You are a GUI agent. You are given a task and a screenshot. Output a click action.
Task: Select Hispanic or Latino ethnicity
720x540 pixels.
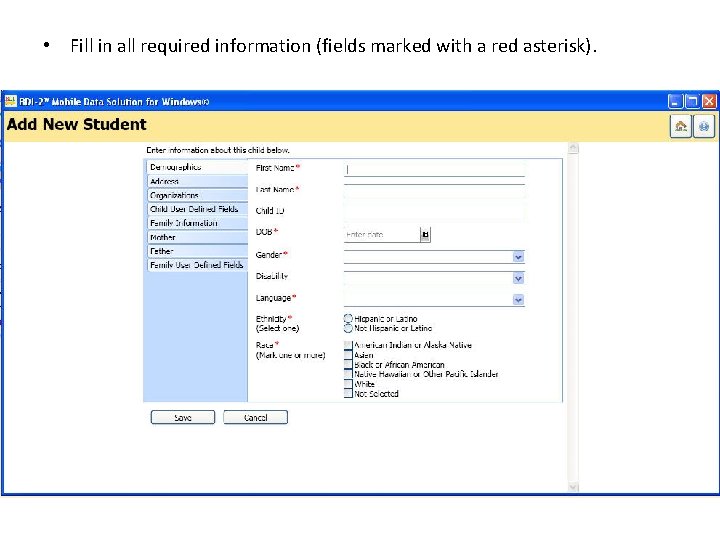coord(348,318)
